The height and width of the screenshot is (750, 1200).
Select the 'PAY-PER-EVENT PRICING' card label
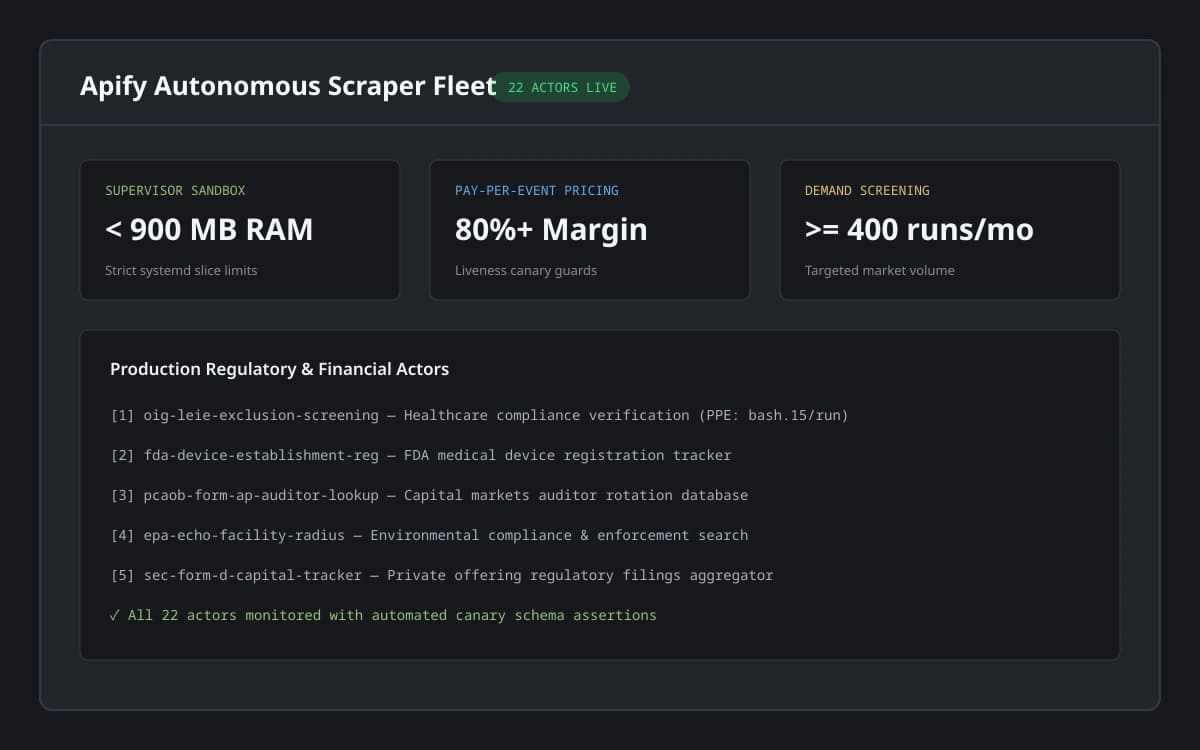pos(537,190)
